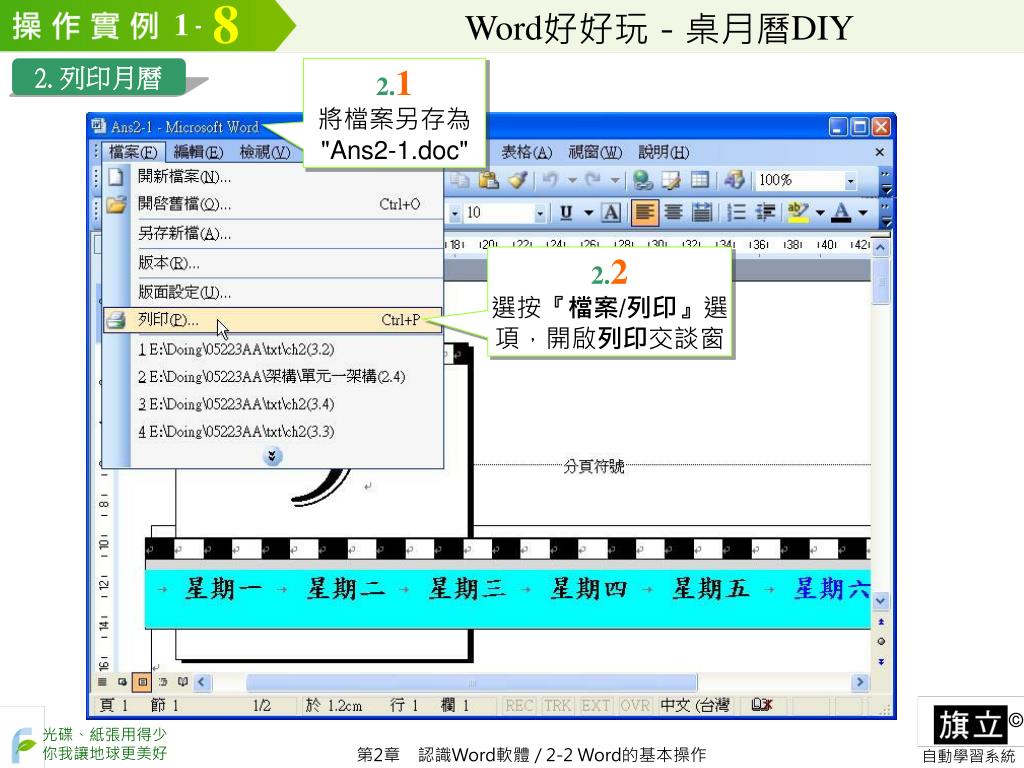Viewport: 1024px width, 768px height.
Task: Open the redo history dropdown arrow
Action: pos(615,180)
